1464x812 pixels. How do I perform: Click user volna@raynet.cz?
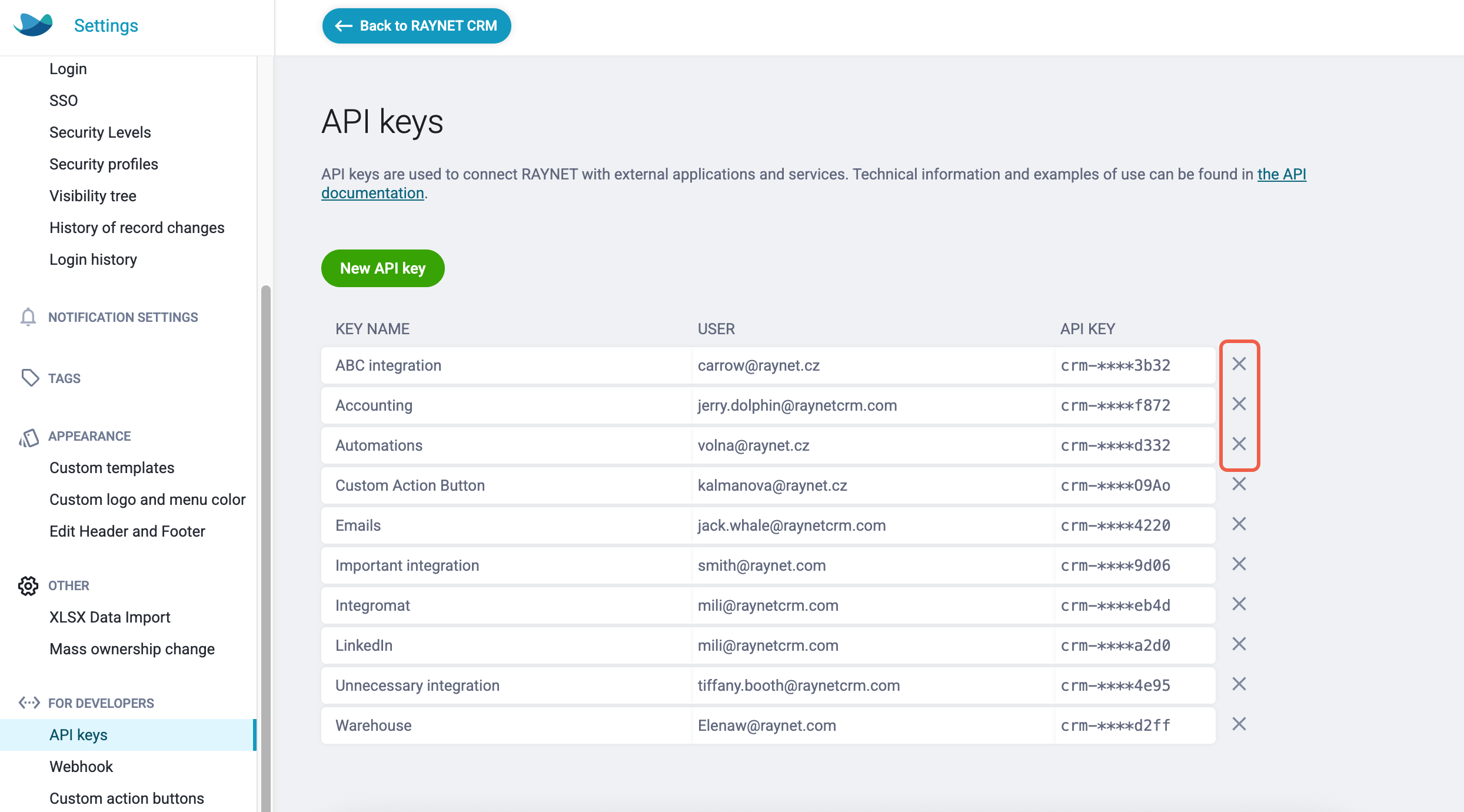click(x=754, y=445)
